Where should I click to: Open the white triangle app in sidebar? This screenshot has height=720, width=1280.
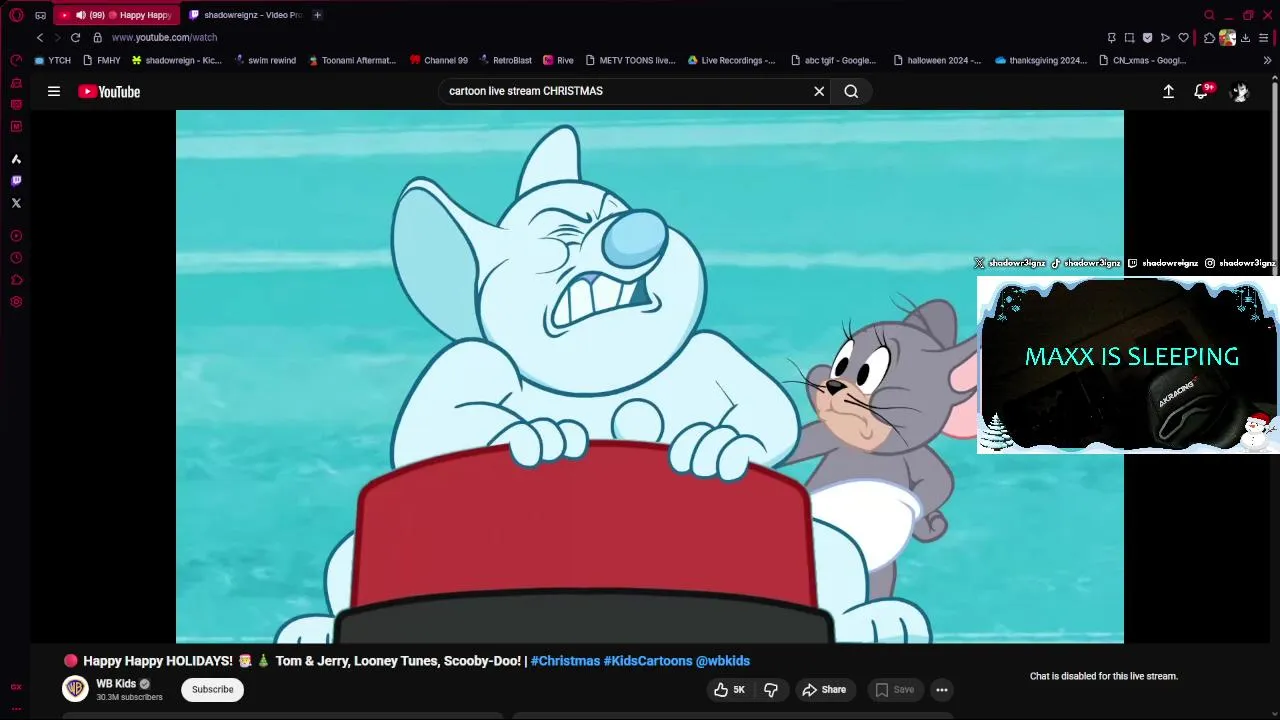(16, 159)
